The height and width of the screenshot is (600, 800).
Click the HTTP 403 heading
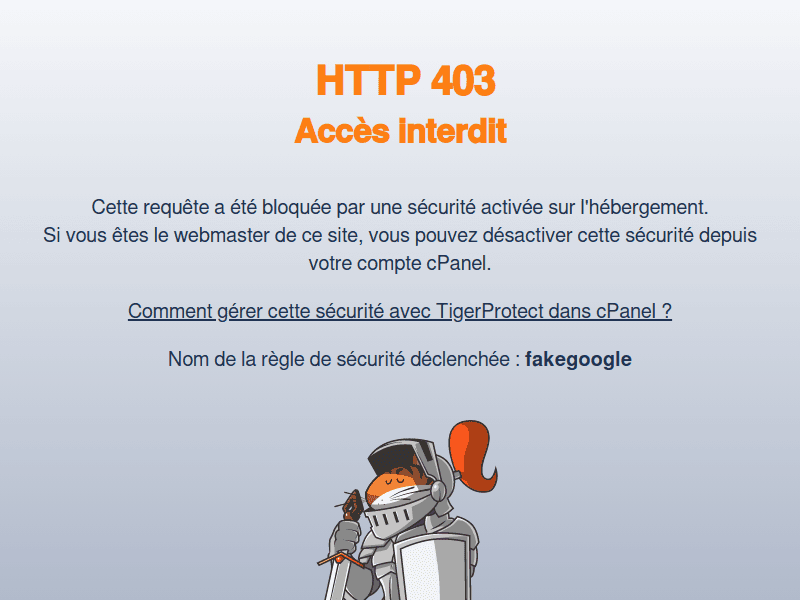click(x=406, y=80)
